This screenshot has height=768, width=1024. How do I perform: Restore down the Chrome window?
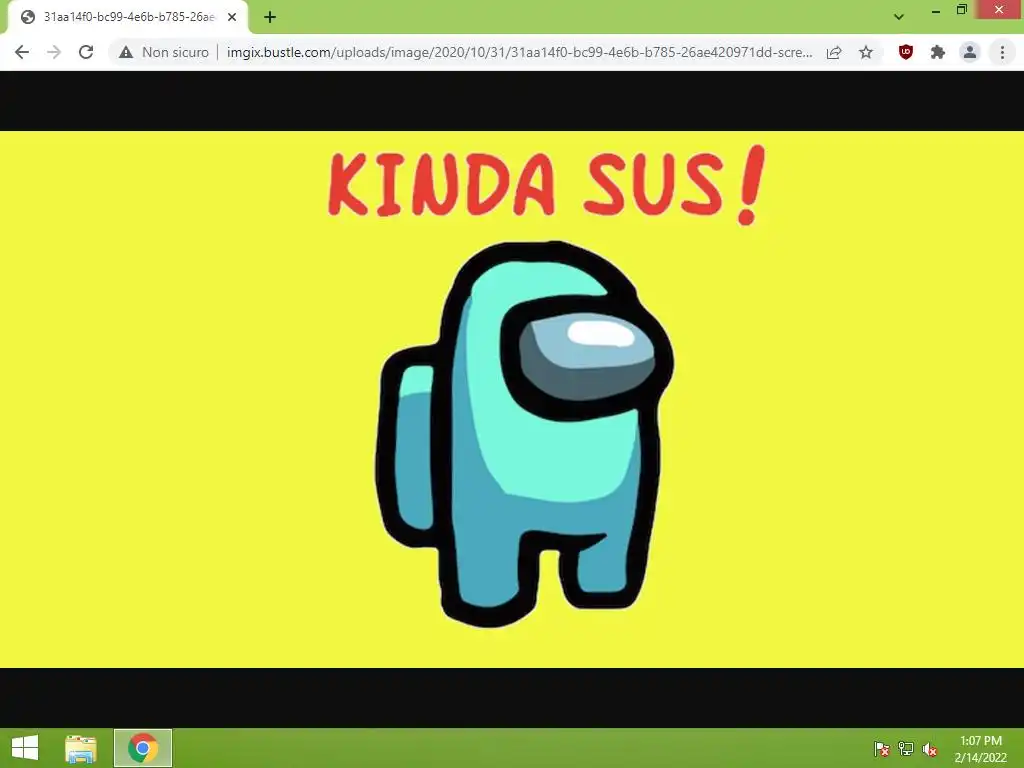[961, 10]
